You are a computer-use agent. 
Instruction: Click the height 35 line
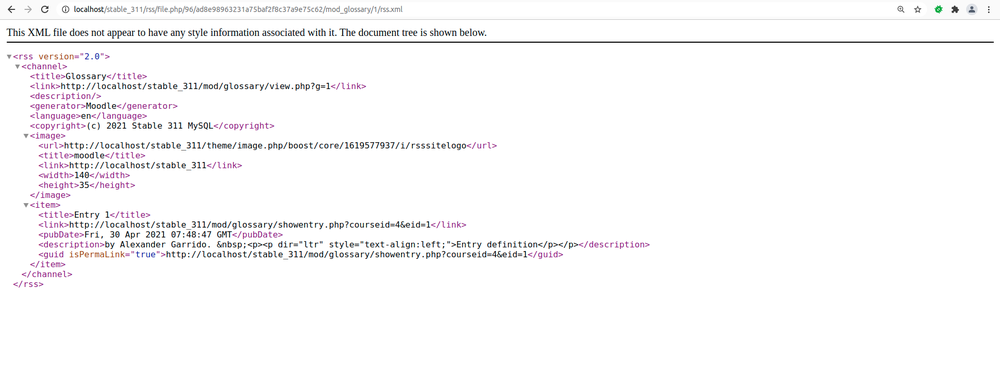point(86,185)
